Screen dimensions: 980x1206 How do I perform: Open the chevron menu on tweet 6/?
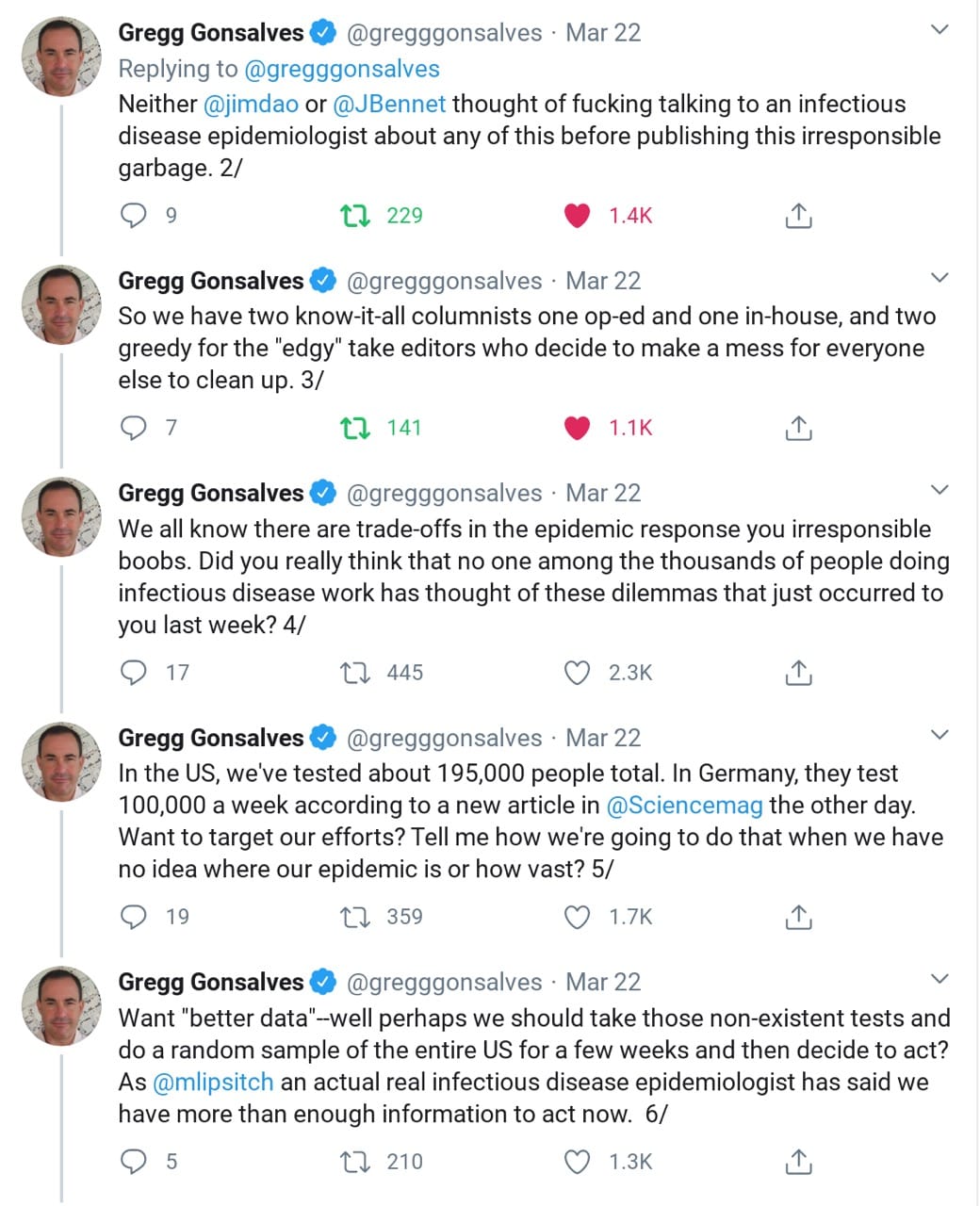(x=939, y=979)
